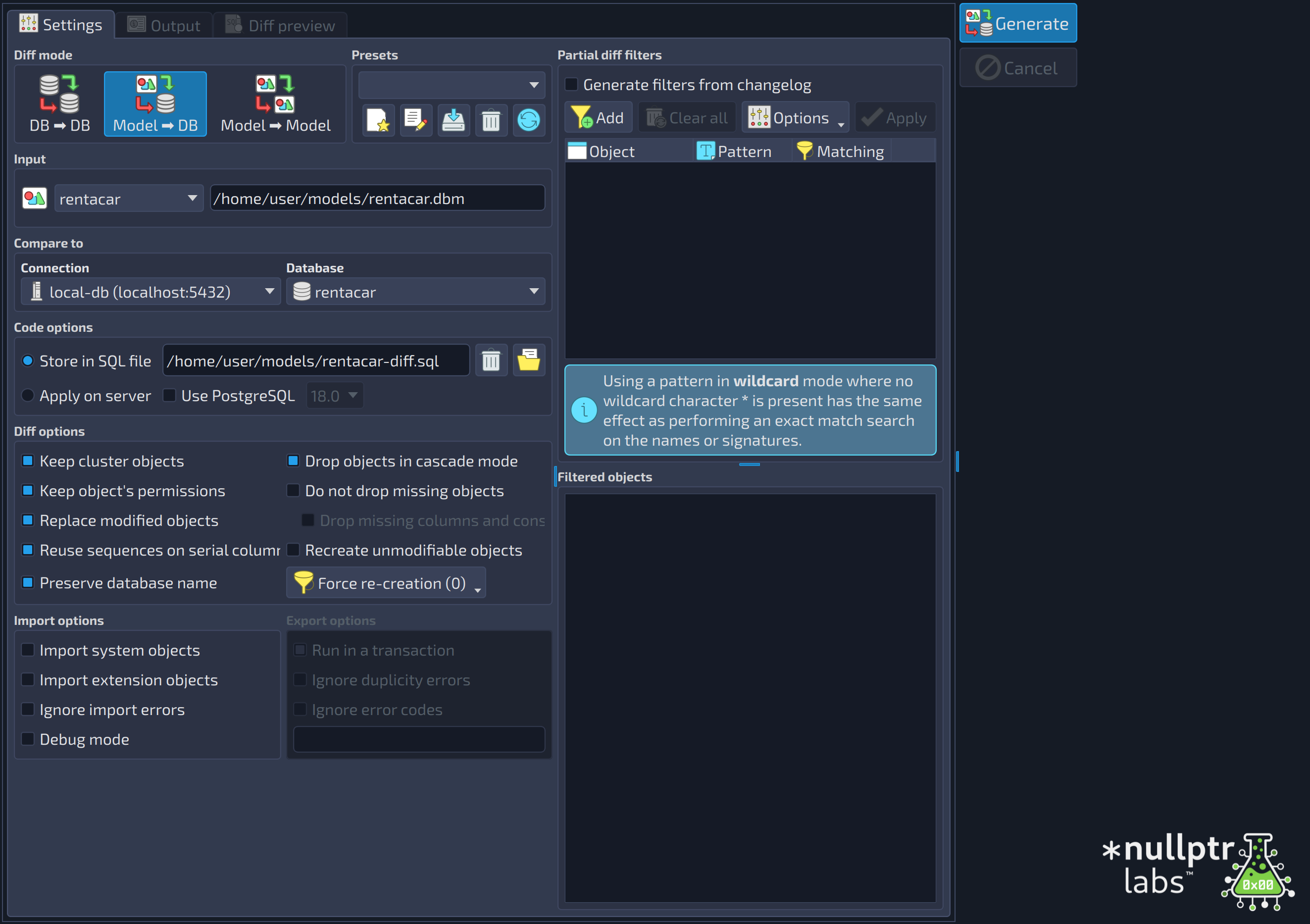Click the Generate button

tap(1018, 23)
